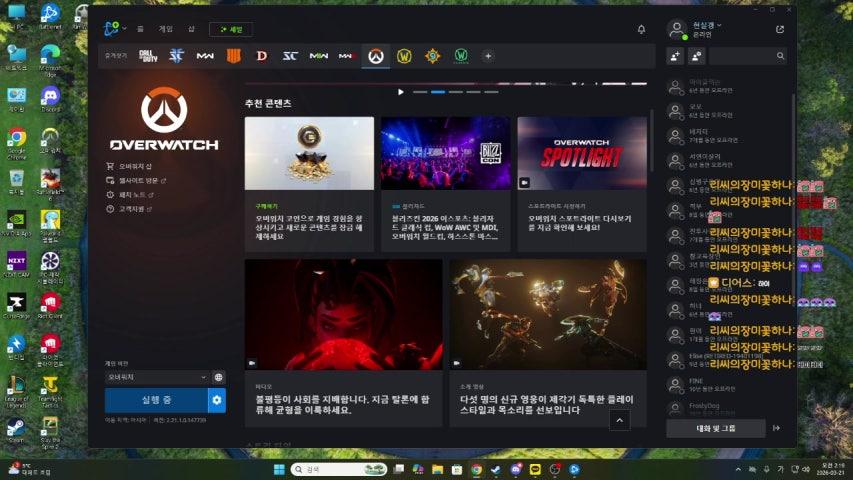Open the Windows Start menu
Screen dimensions: 853x480
[x=279, y=469]
